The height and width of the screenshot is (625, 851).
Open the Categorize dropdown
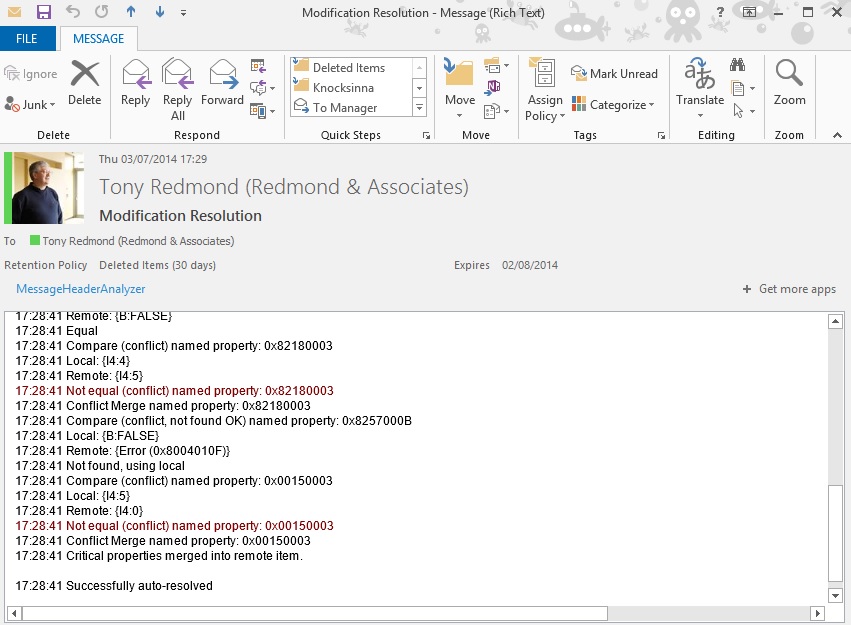click(613, 105)
